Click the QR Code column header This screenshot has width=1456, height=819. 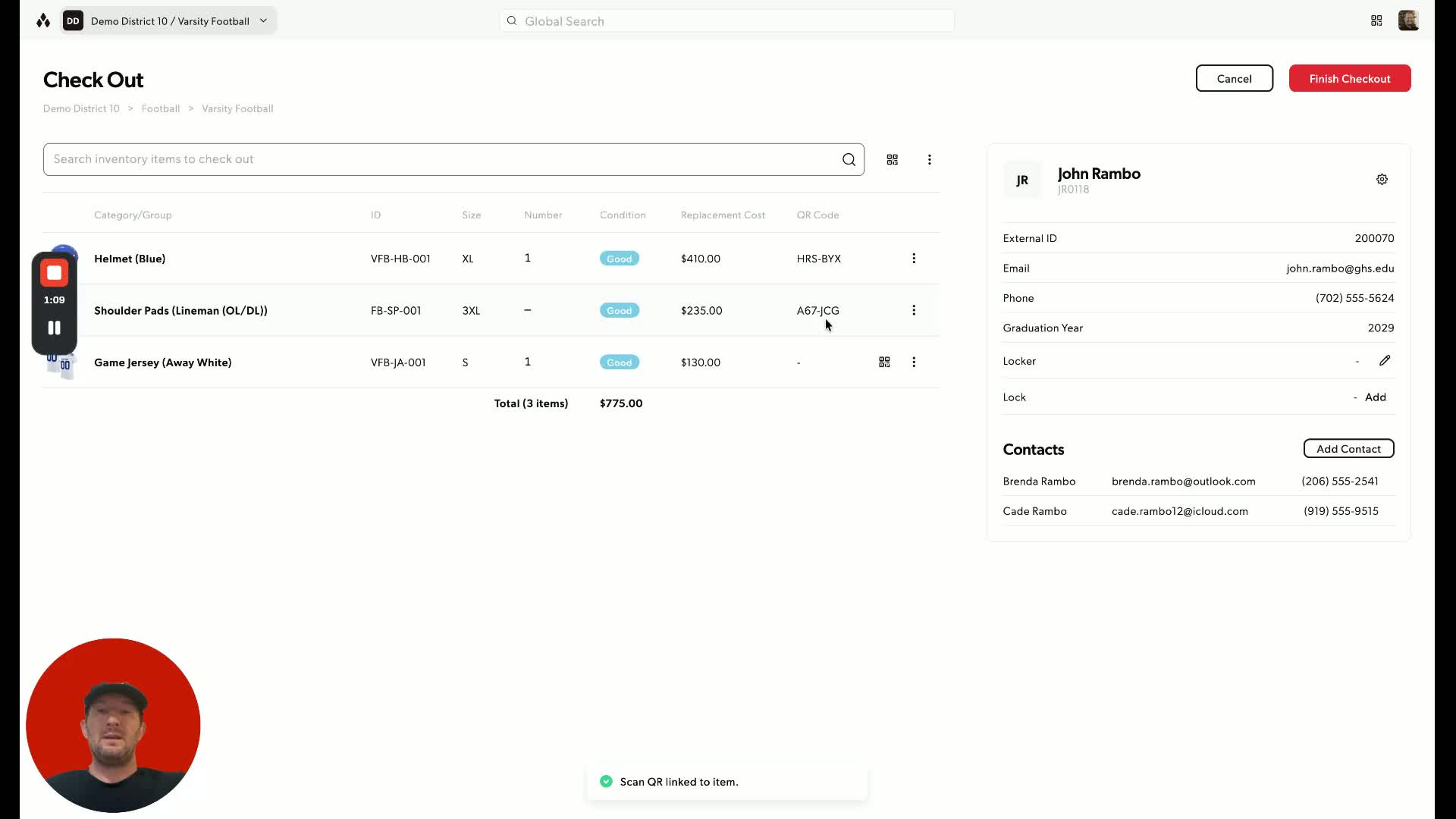point(817,215)
